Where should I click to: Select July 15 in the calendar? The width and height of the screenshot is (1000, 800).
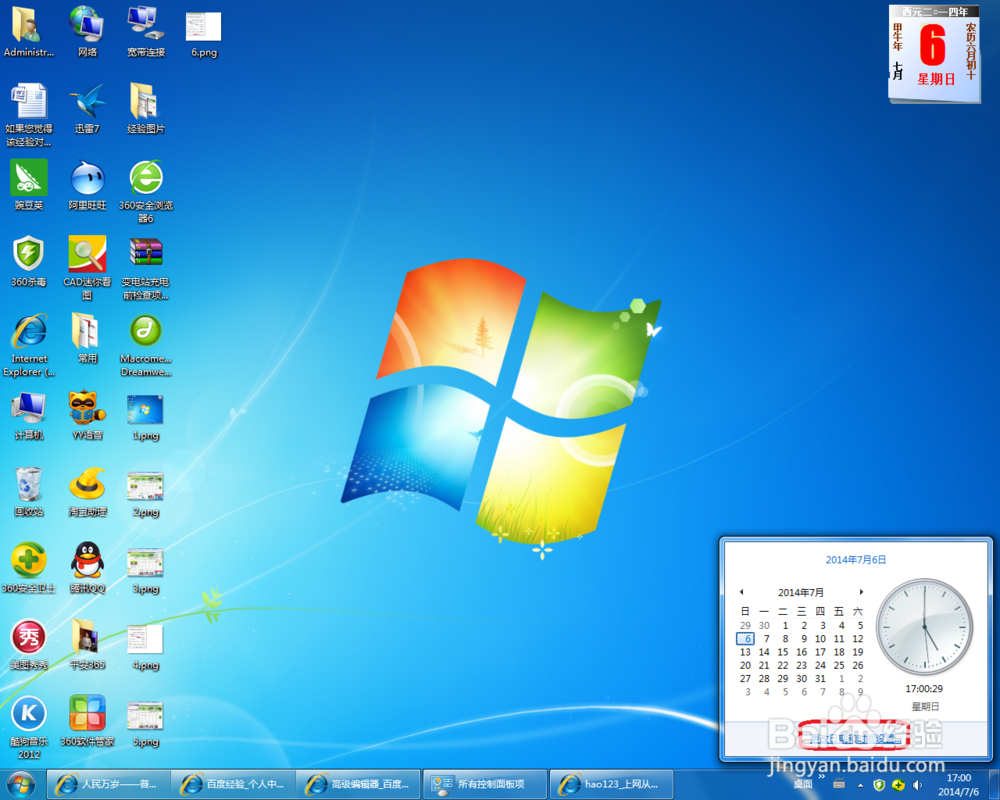(x=783, y=652)
